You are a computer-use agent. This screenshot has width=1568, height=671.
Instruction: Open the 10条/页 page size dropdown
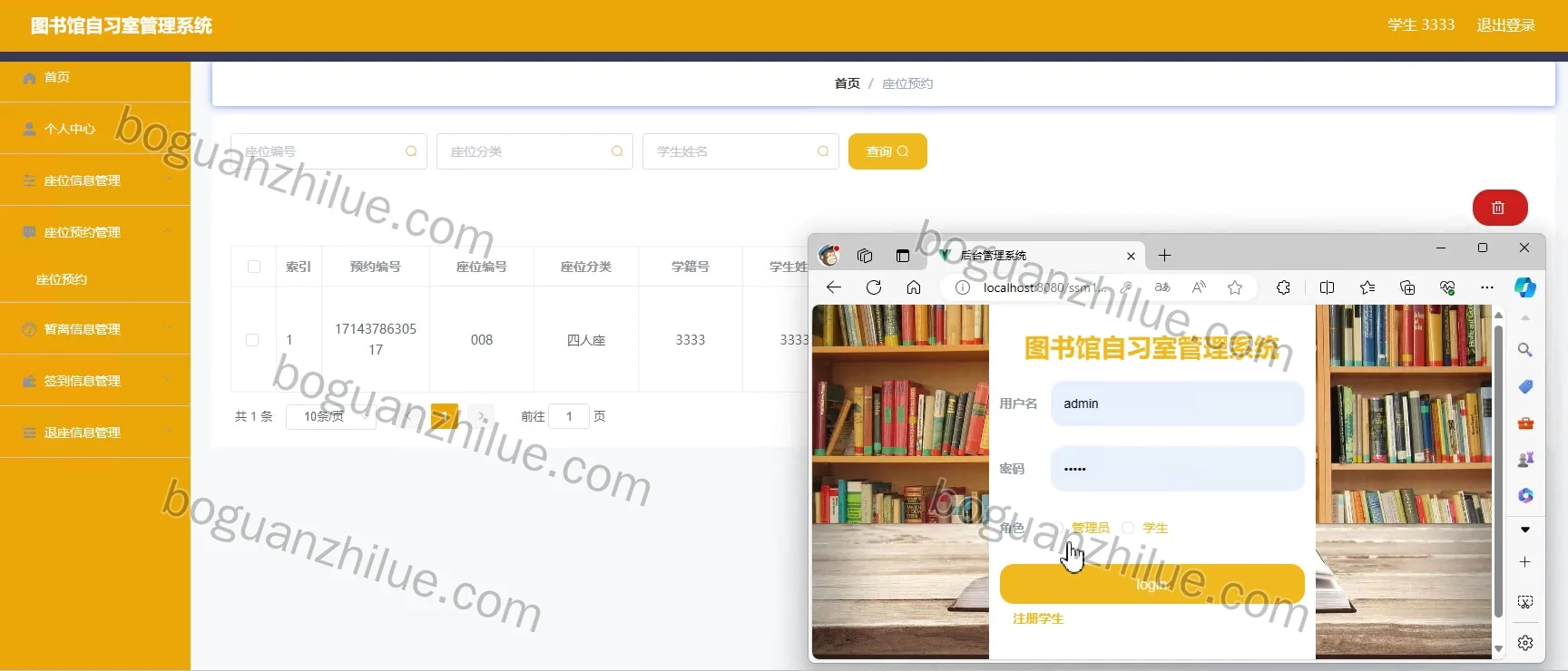pos(331,416)
